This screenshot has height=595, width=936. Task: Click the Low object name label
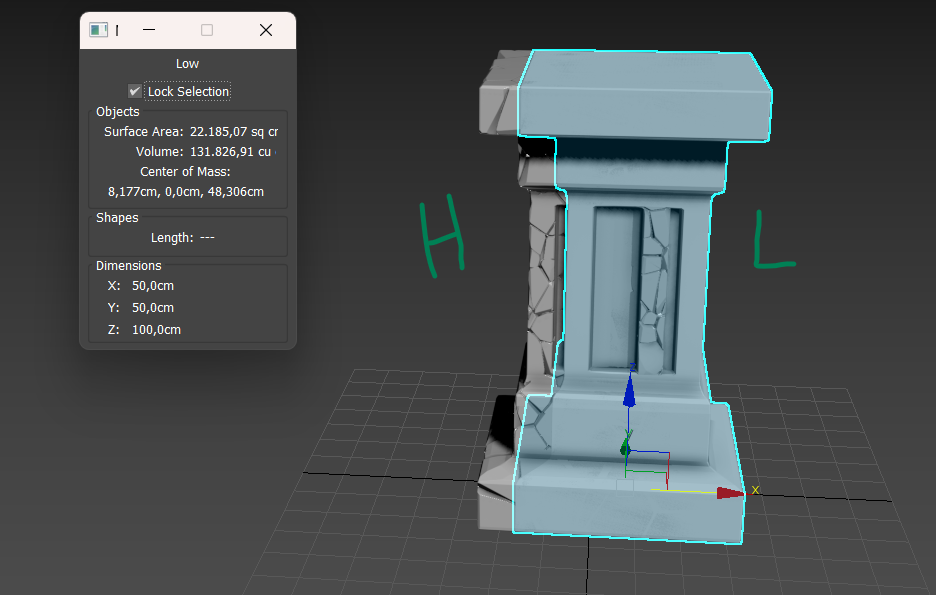click(187, 64)
